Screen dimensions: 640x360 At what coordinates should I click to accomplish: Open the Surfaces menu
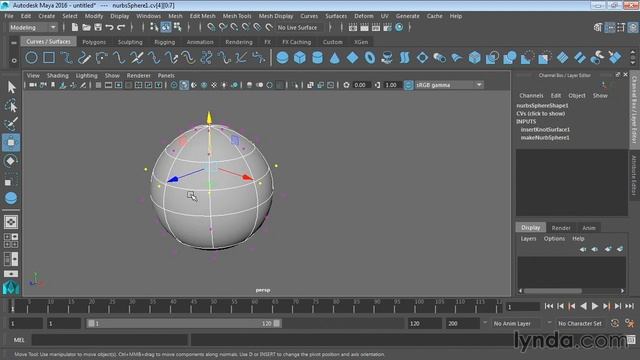click(x=336, y=16)
